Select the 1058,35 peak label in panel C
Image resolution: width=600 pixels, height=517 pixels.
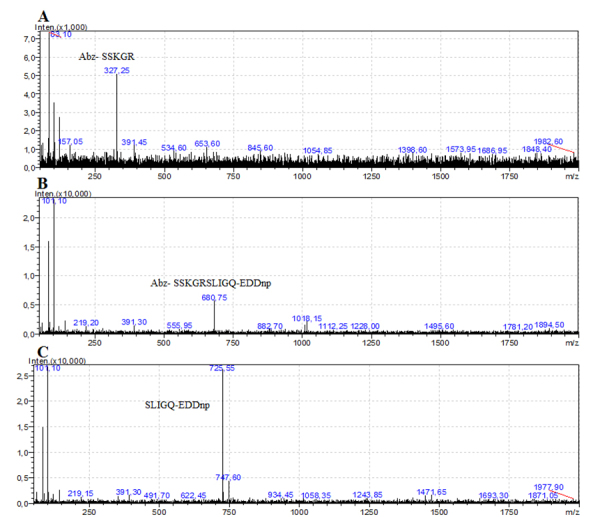click(316, 496)
